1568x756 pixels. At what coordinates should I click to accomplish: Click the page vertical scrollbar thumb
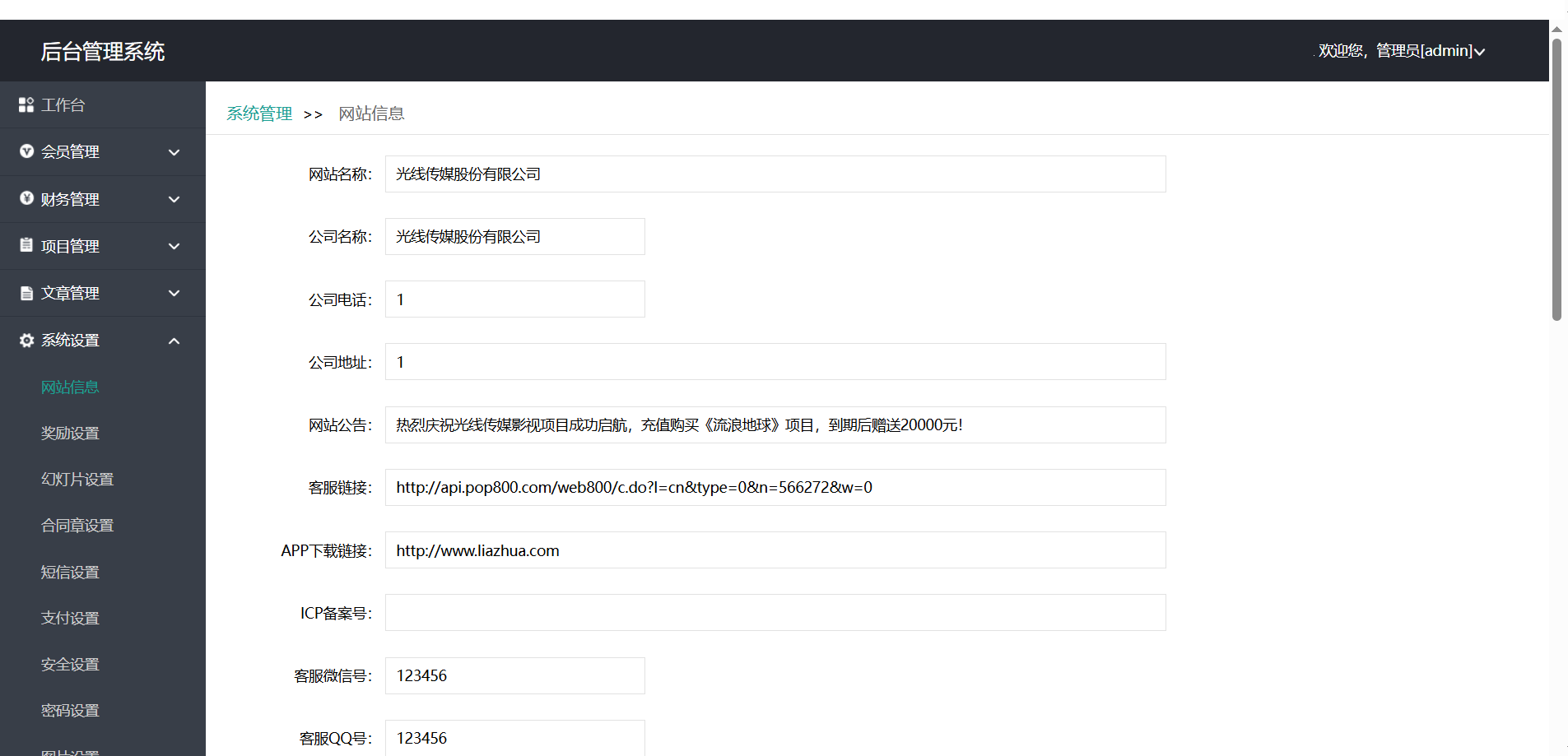tap(1556, 179)
